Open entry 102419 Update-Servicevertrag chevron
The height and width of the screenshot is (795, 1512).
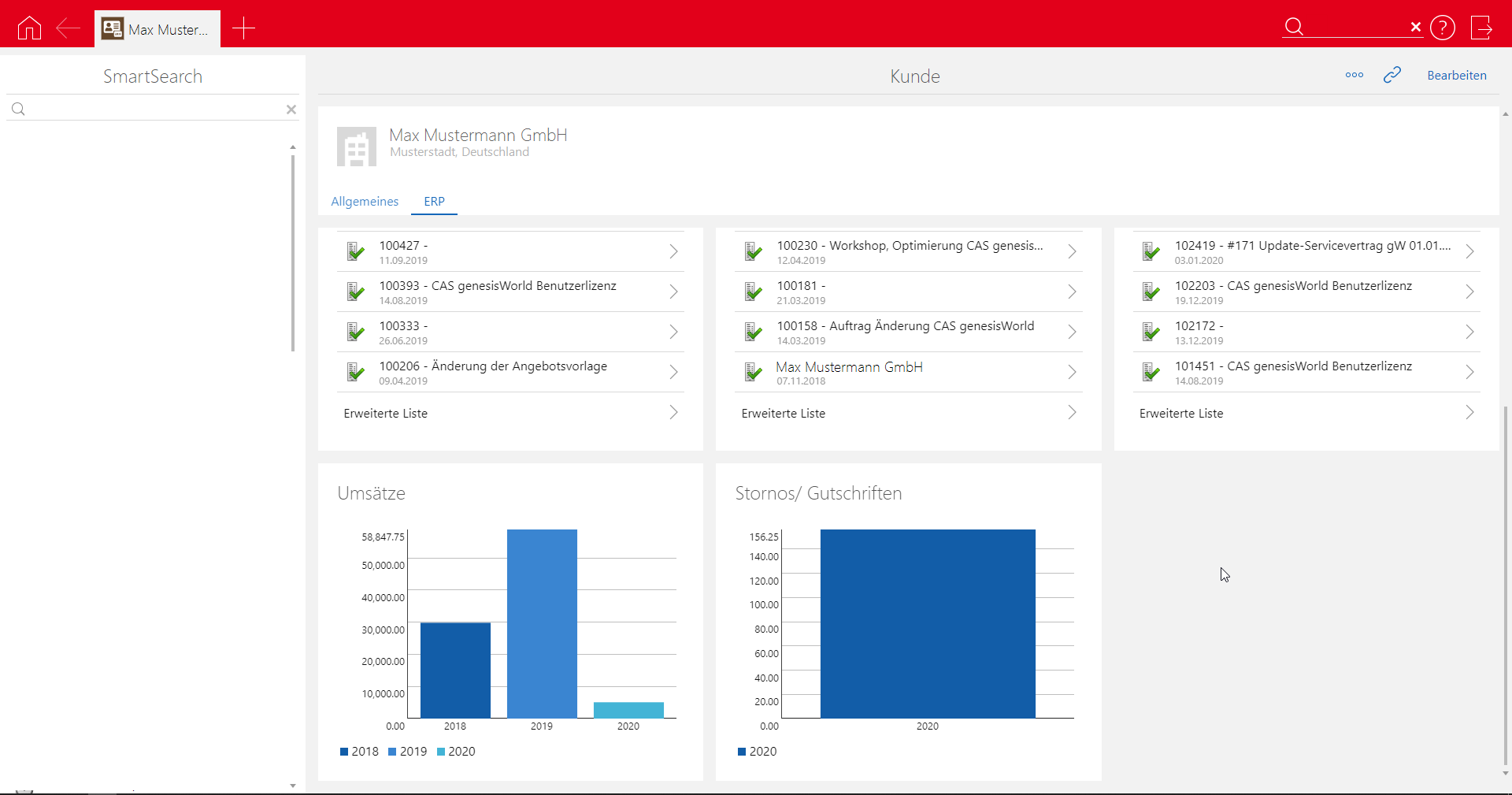1469,251
